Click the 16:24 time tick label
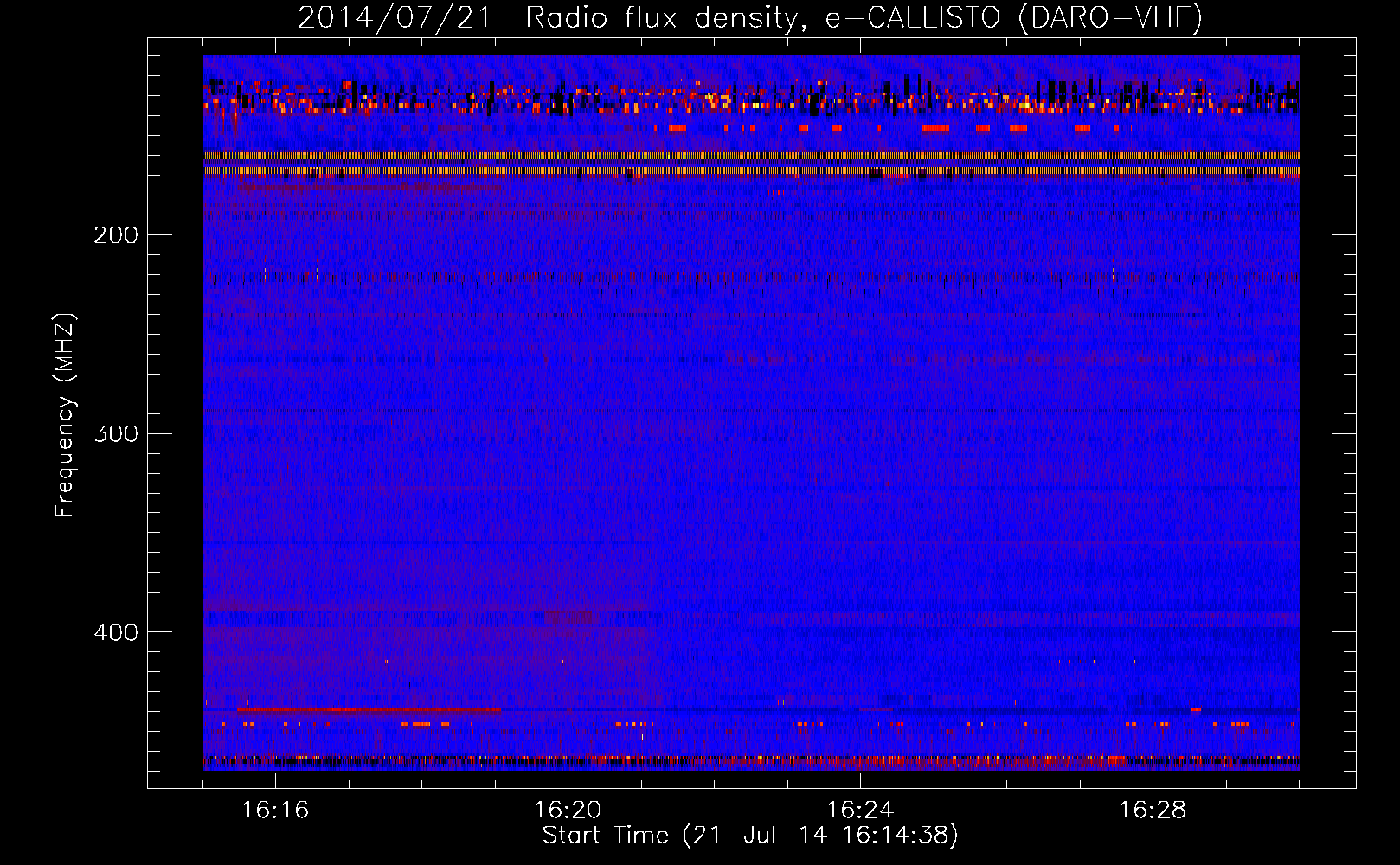 [x=860, y=811]
